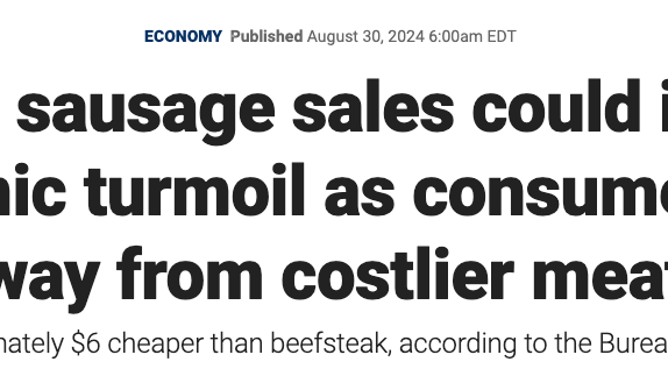Image resolution: width=668 pixels, height=376 pixels.
Task: Click the word sausage in headline
Action: pyautogui.click(x=146, y=110)
